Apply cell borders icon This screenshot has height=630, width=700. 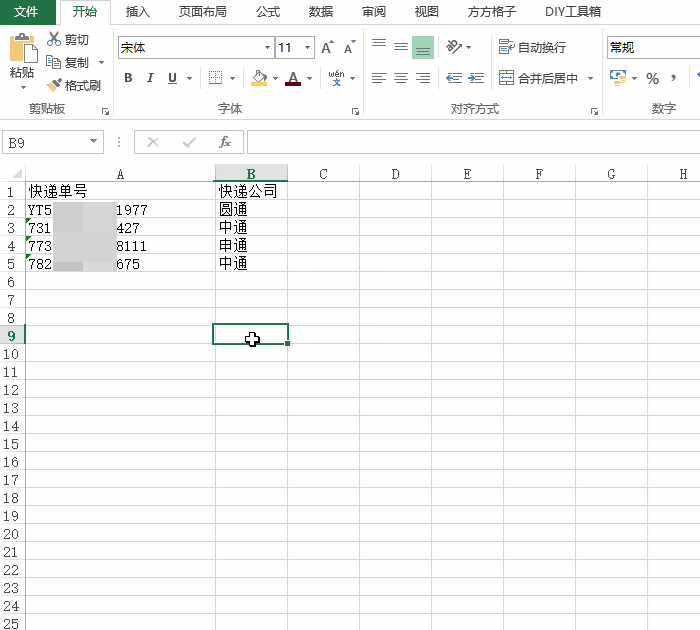pos(215,78)
